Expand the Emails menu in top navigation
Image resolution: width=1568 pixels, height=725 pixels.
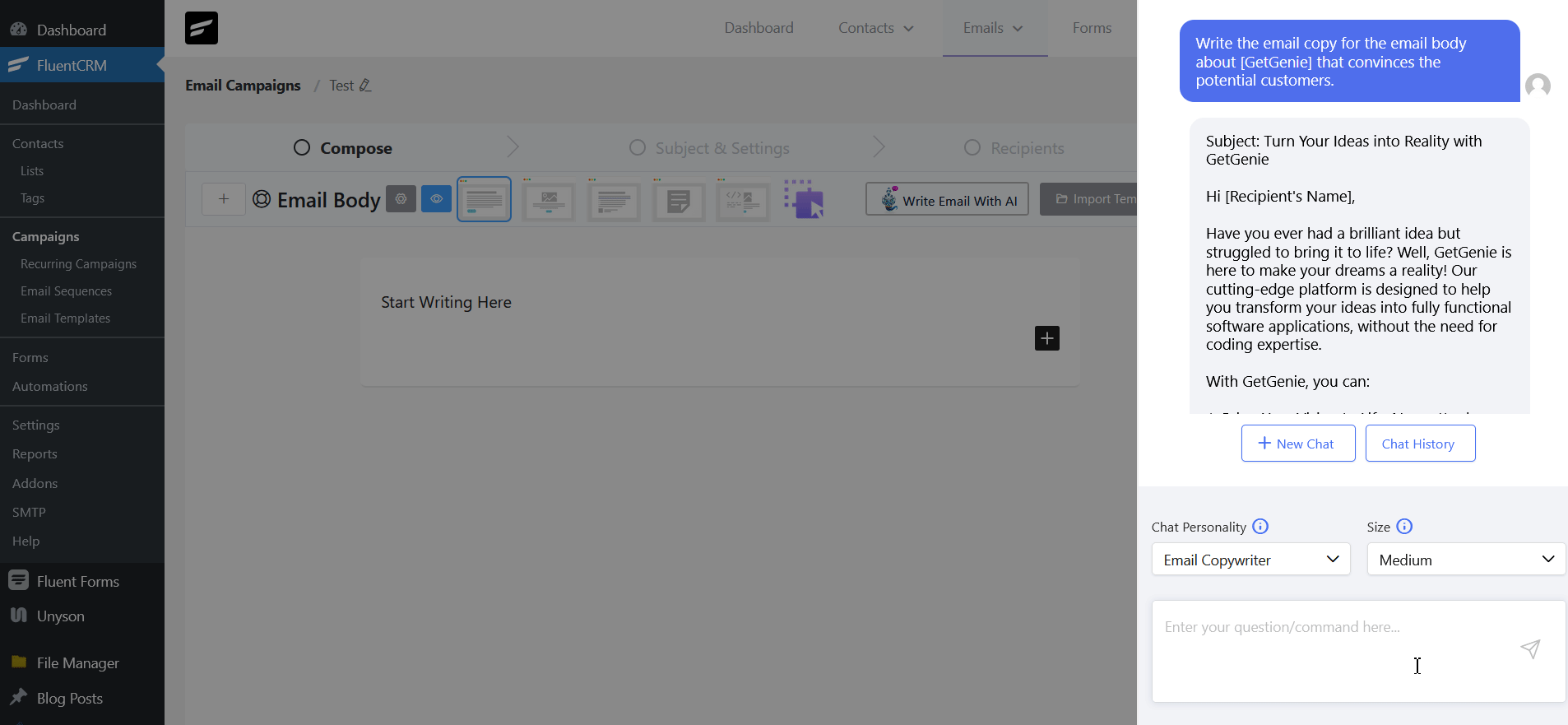(994, 28)
